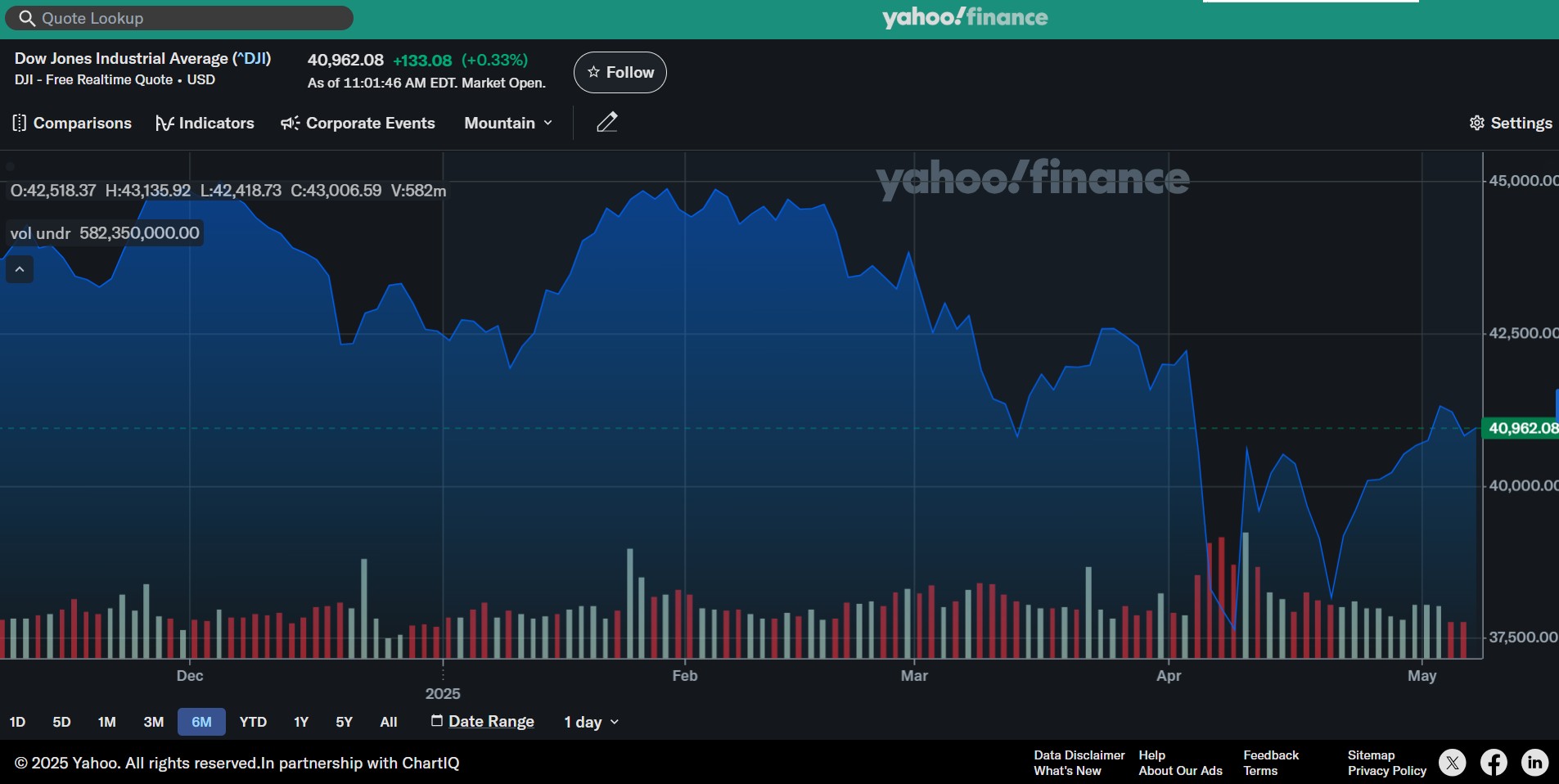The image size is (1559, 784).
Task: Click the Apr label on the time axis
Action: (1169, 675)
